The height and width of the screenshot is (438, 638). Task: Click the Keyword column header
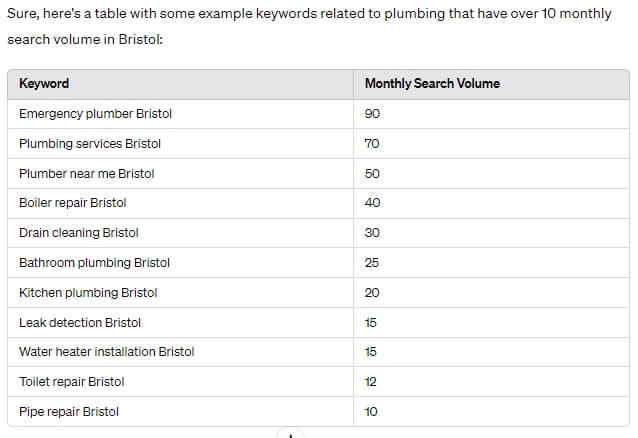(44, 84)
